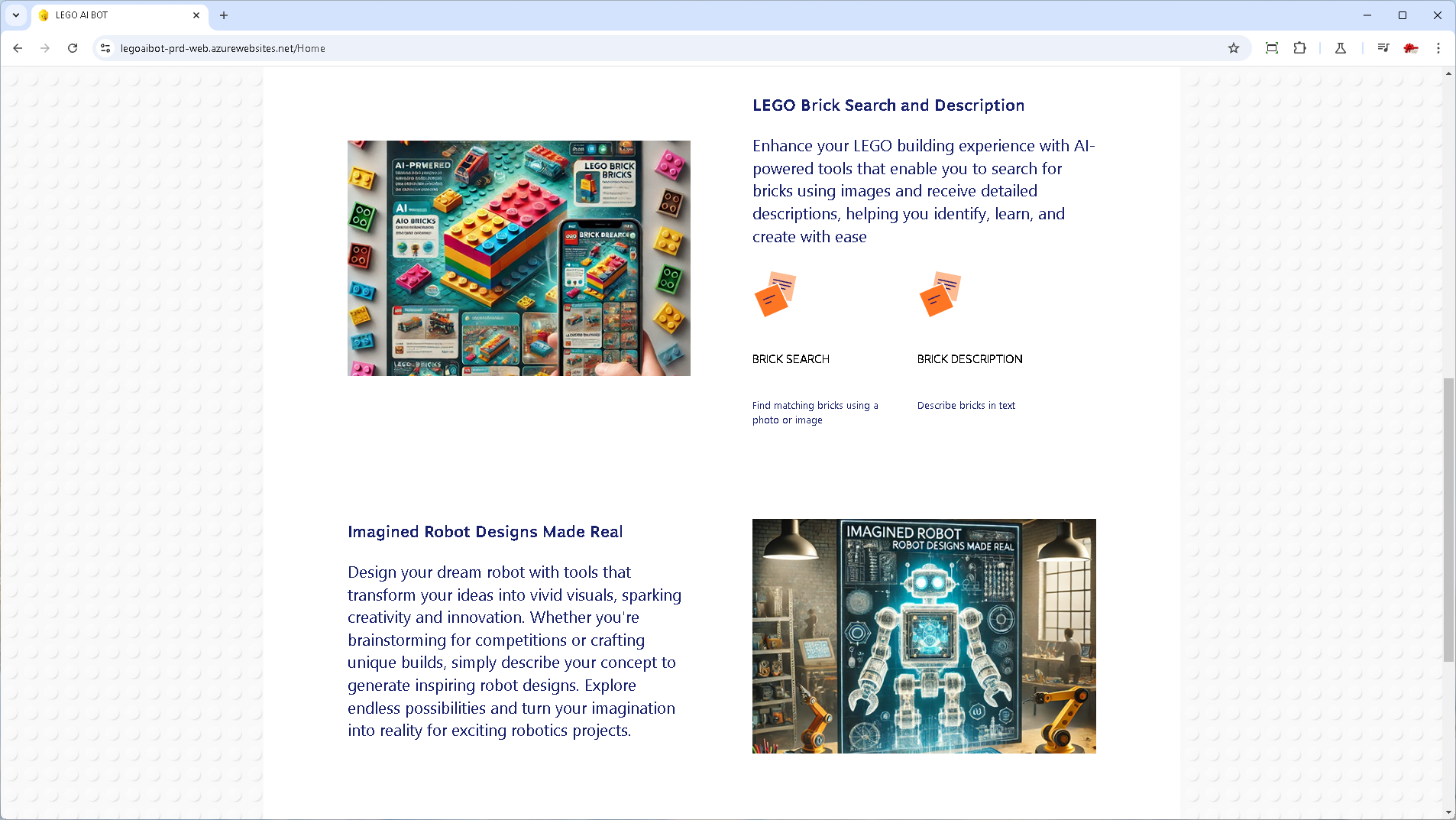Click the vertical scrollbar thumb
This screenshot has height=820, width=1456.
pyautogui.click(x=1448, y=520)
